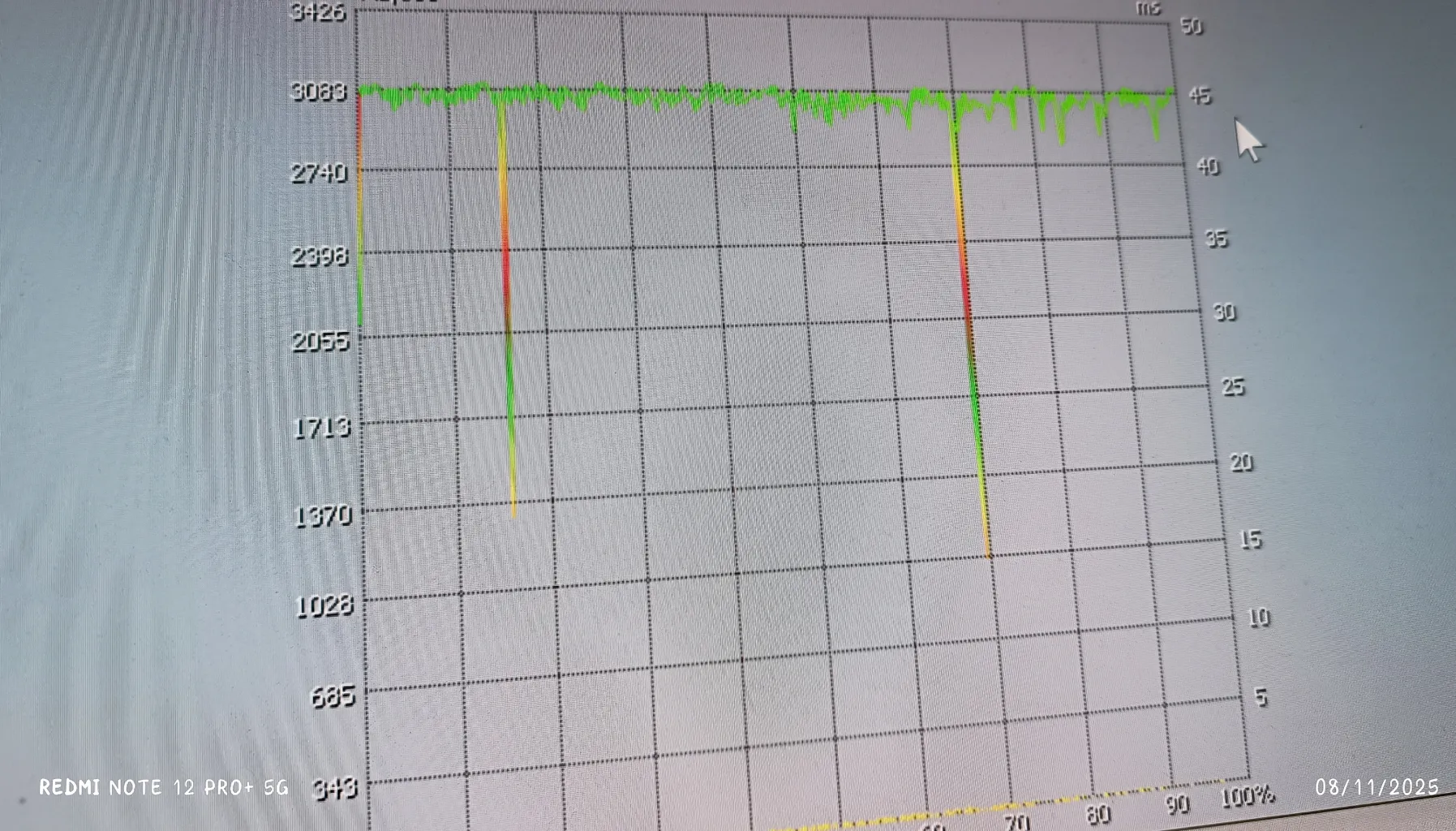Click bottom tip of the first speed dip
The height and width of the screenshot is (831, 1456).
click(513, 513)
